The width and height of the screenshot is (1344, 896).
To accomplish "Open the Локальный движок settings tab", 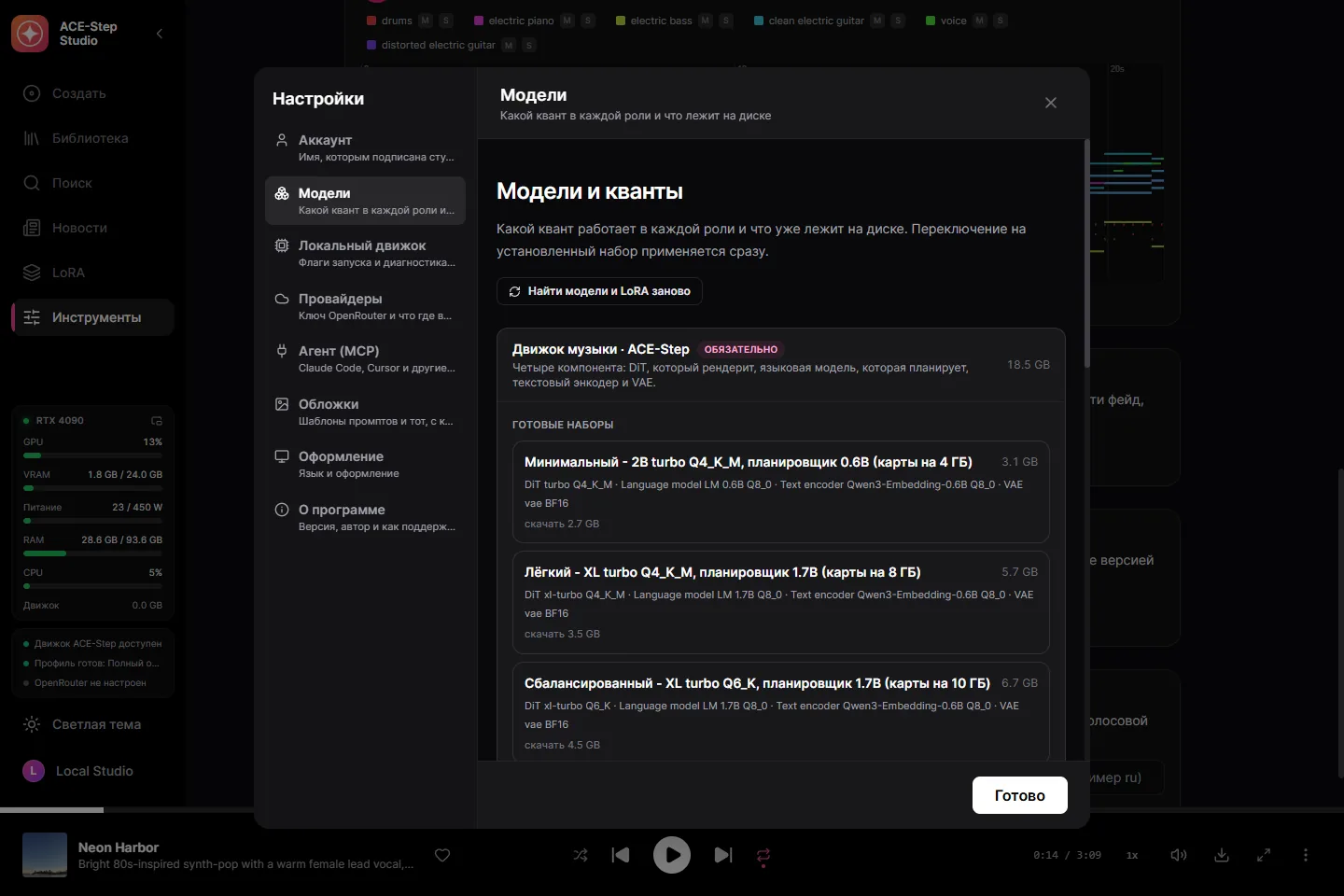I will coord(365,253).
